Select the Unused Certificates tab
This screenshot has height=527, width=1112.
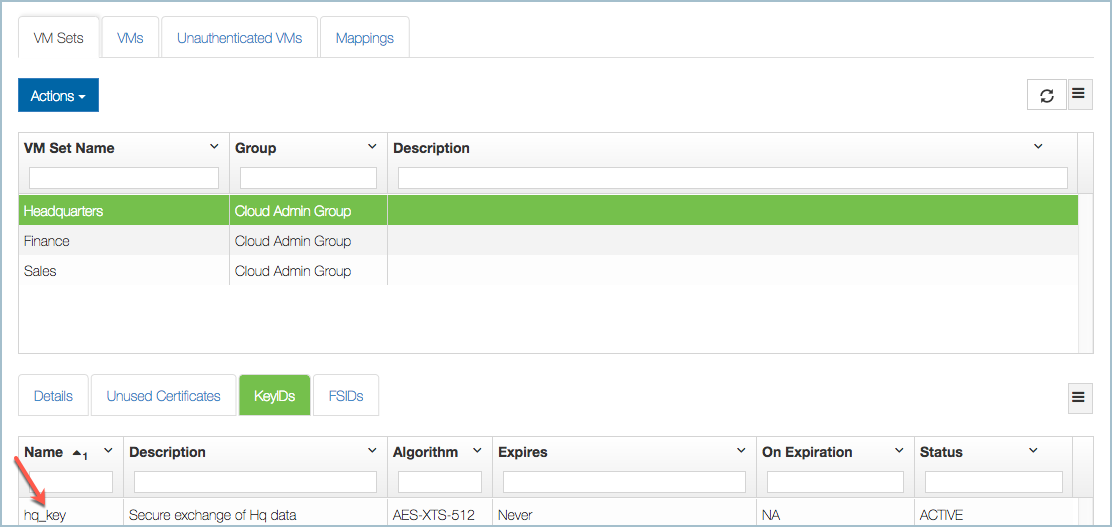163,396
